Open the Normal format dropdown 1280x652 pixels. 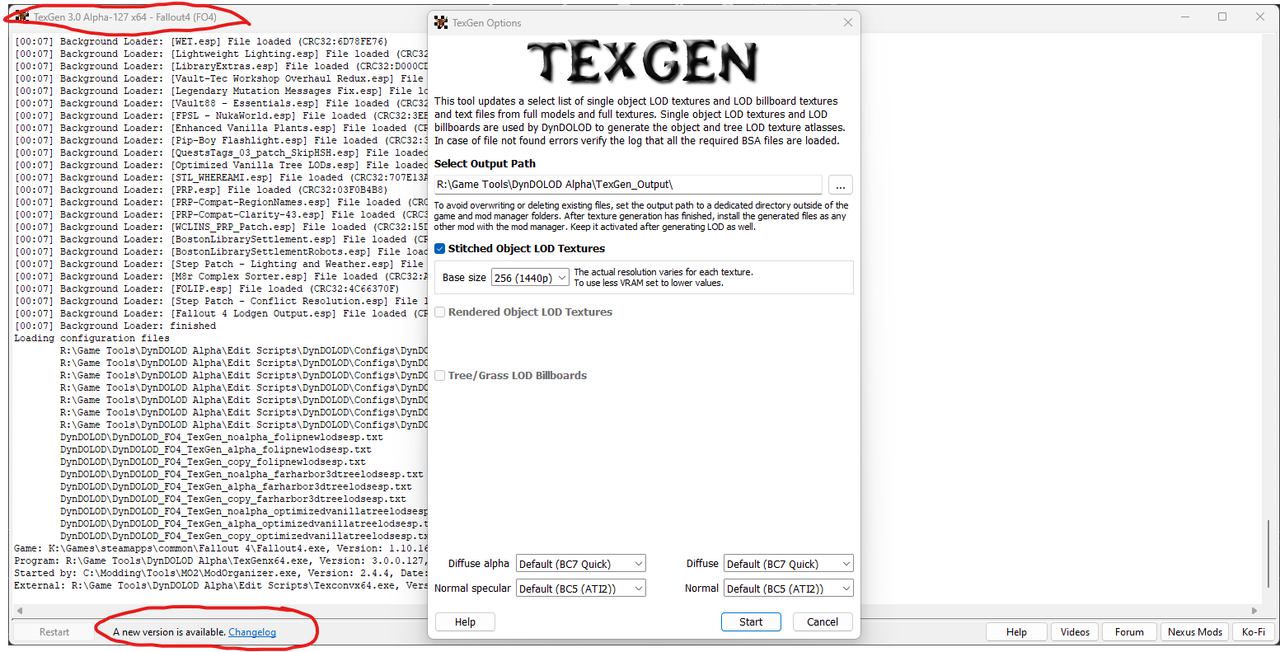(788, 589)
